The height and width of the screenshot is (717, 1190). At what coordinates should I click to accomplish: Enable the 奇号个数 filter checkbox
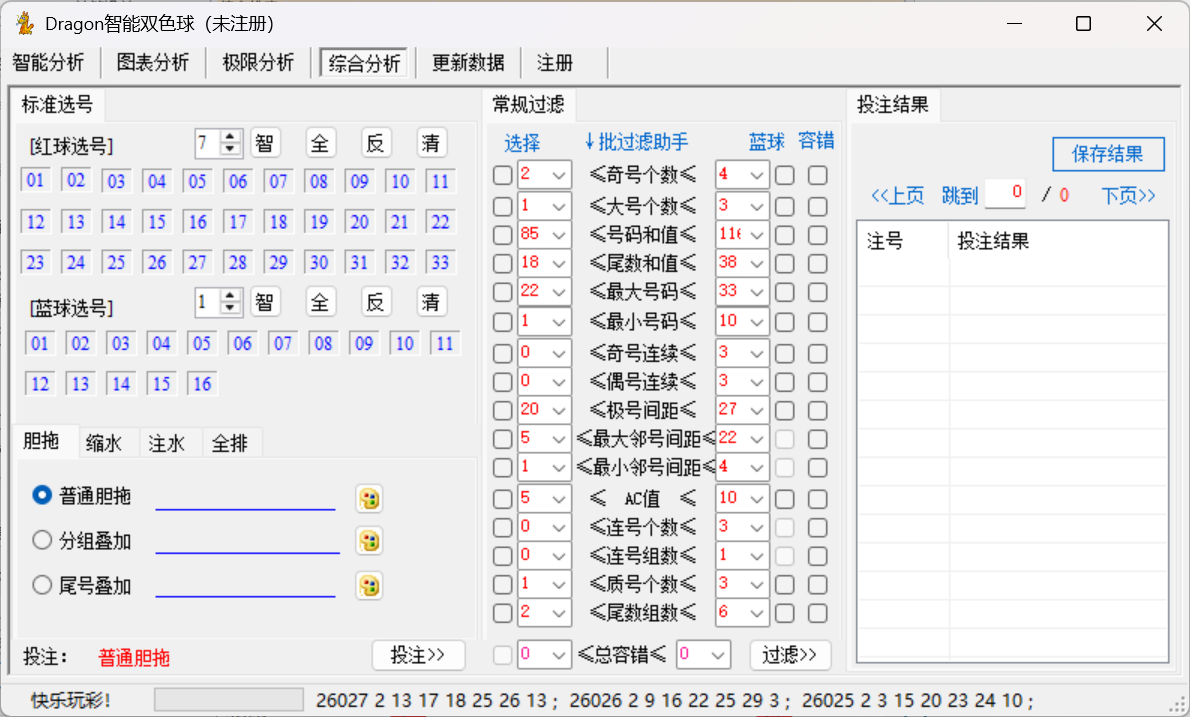click(502, 175)
